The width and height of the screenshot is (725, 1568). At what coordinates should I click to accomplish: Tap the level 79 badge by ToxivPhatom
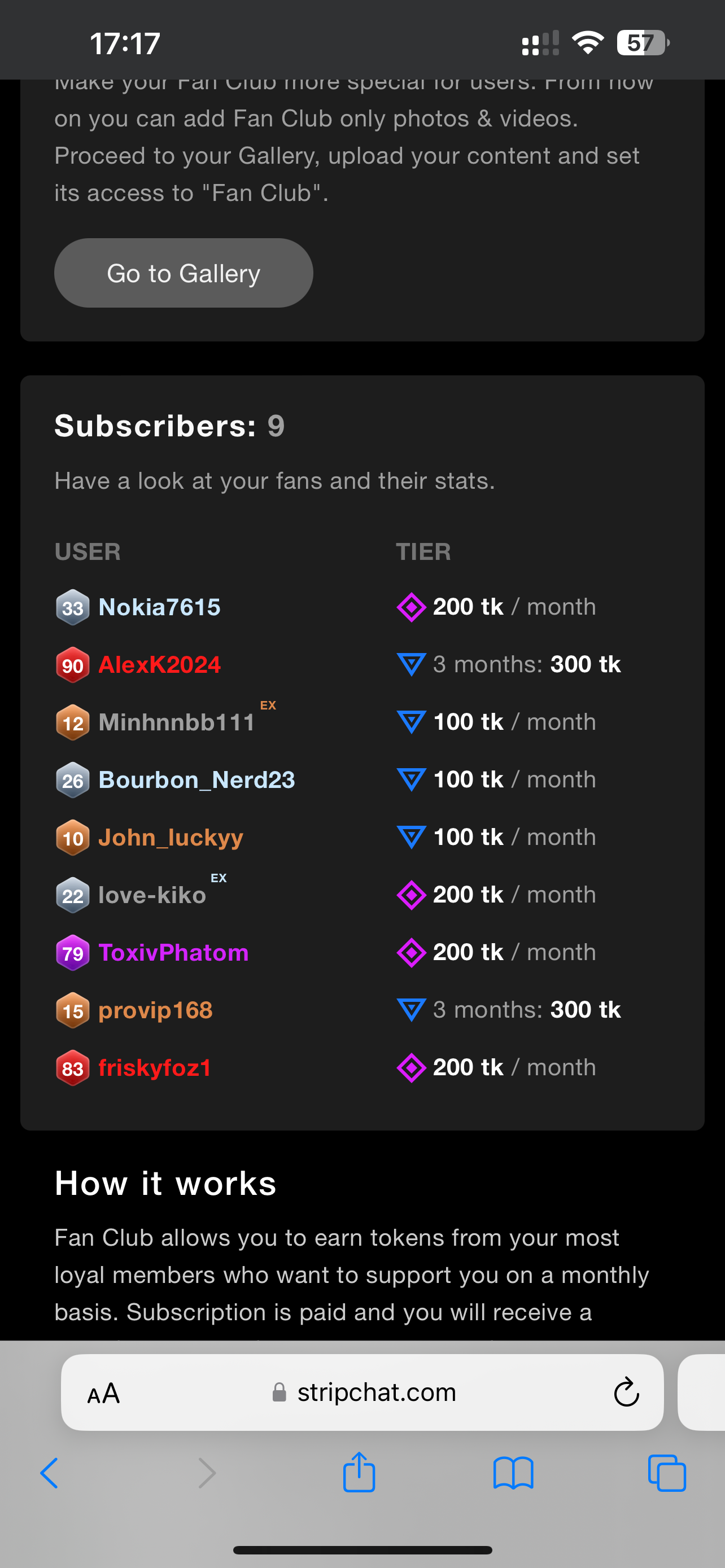click(72, 953)
